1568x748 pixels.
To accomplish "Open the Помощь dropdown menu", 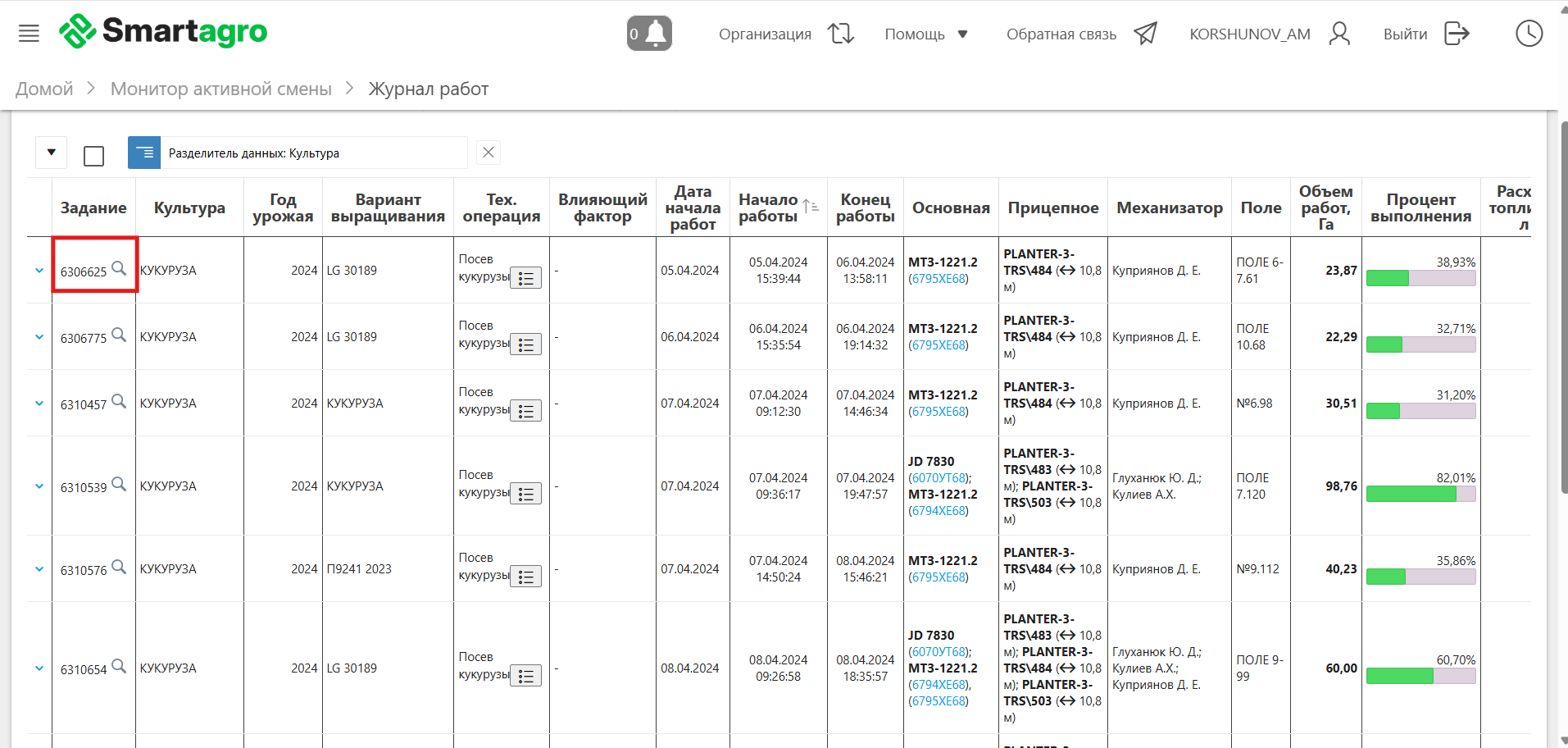I will click(926, 34).
